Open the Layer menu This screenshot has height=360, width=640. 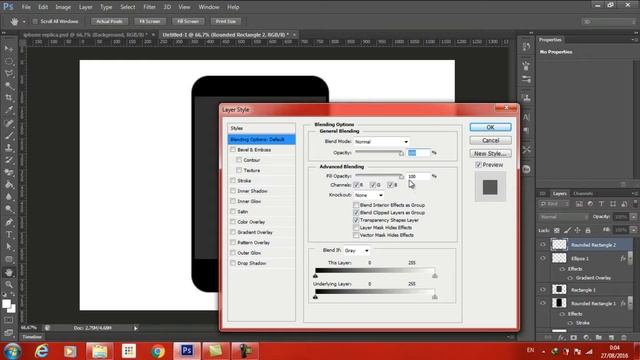pyautogui.click(x=85, y=7)
